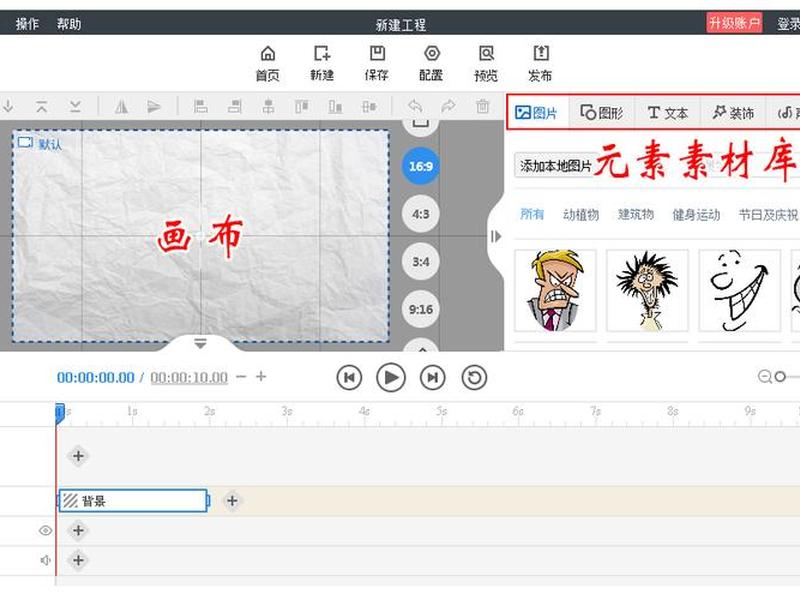The width and height of the screenshot is (800, 600).
Task: Open the 配置 settings icon
Action: click(431, 63)
